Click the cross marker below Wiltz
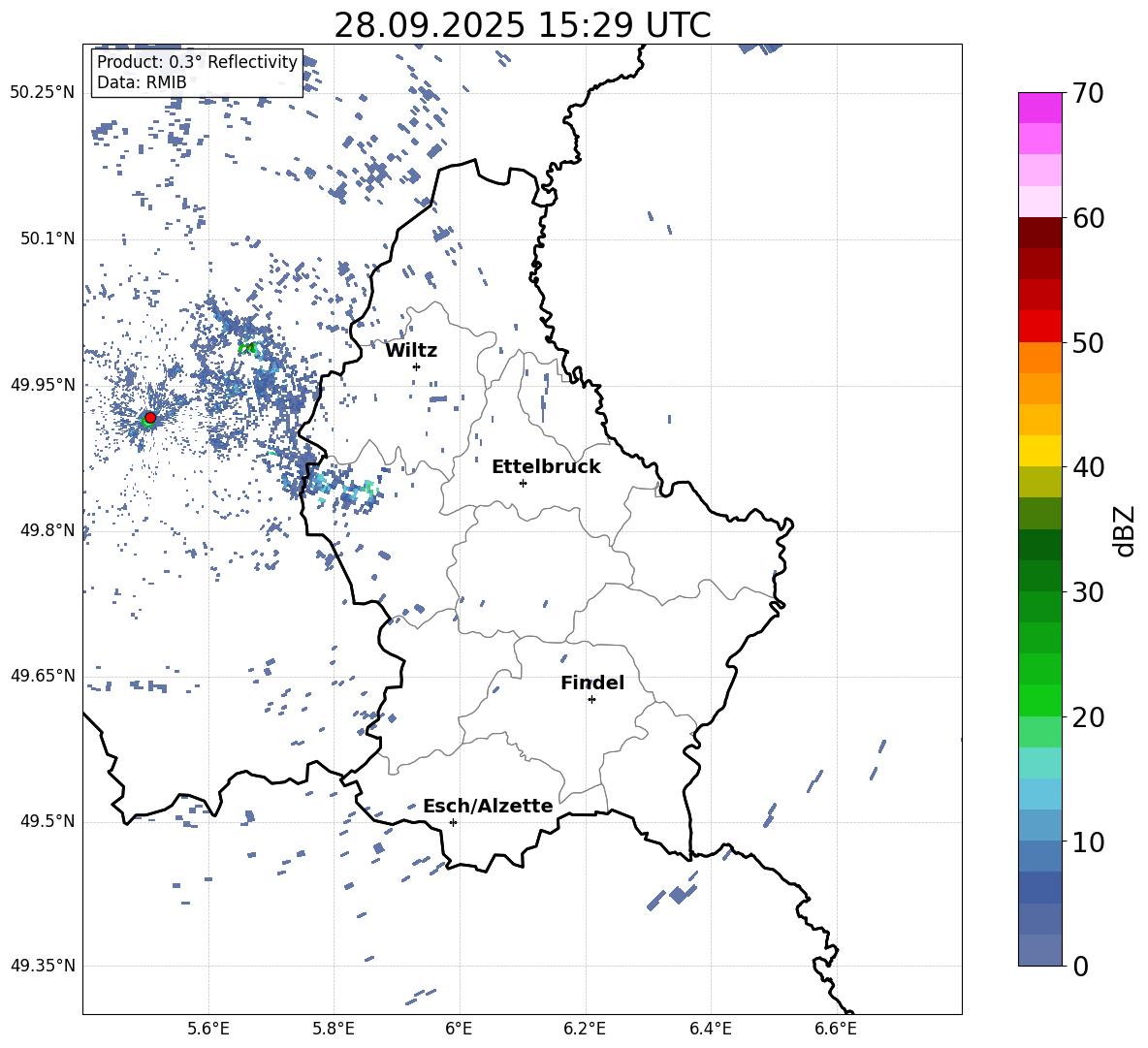Viewport: 1148px width, 1048px height. pos(416,366)
